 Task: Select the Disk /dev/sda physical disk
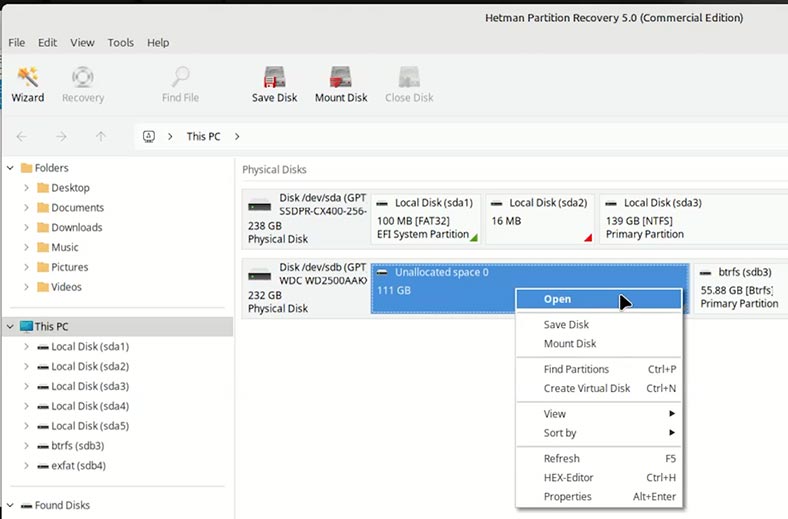(x=306, y=219)
